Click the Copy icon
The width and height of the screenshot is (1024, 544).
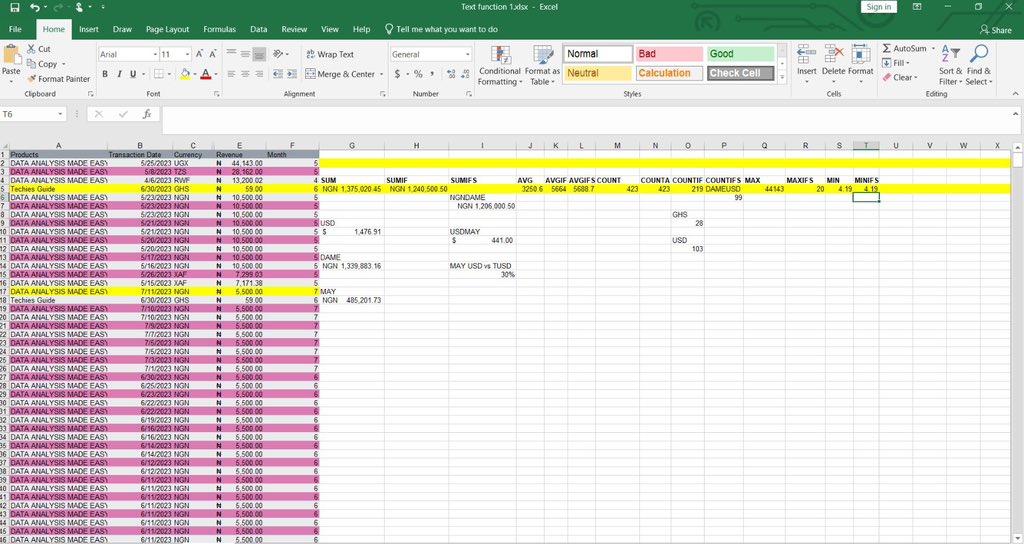[x=31, y=64]
